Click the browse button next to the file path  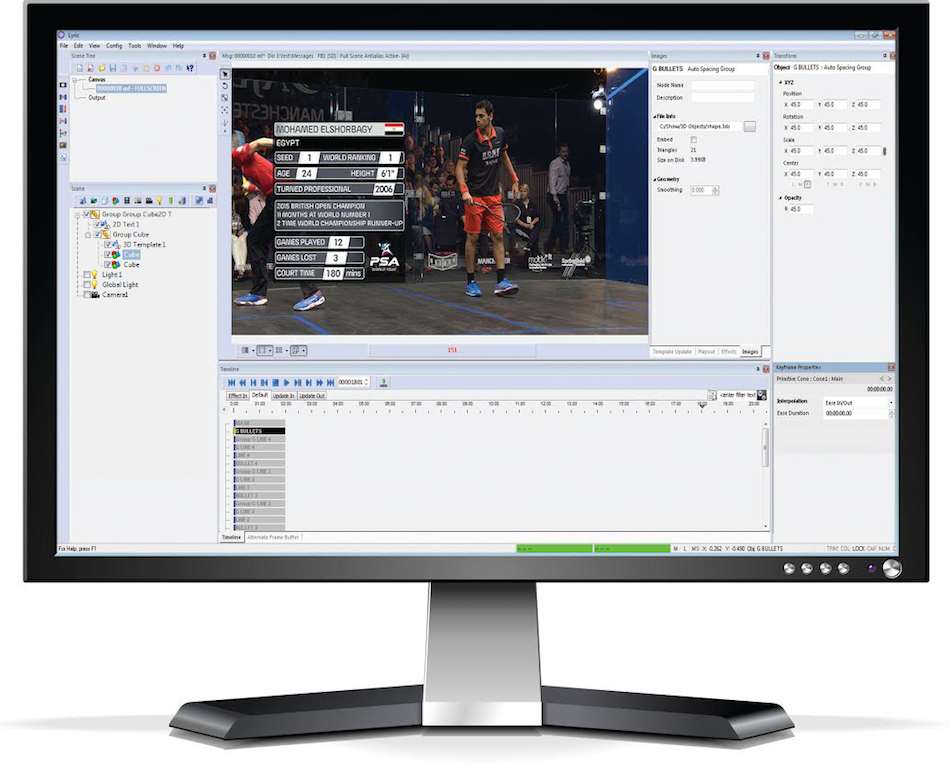(749, 127)
